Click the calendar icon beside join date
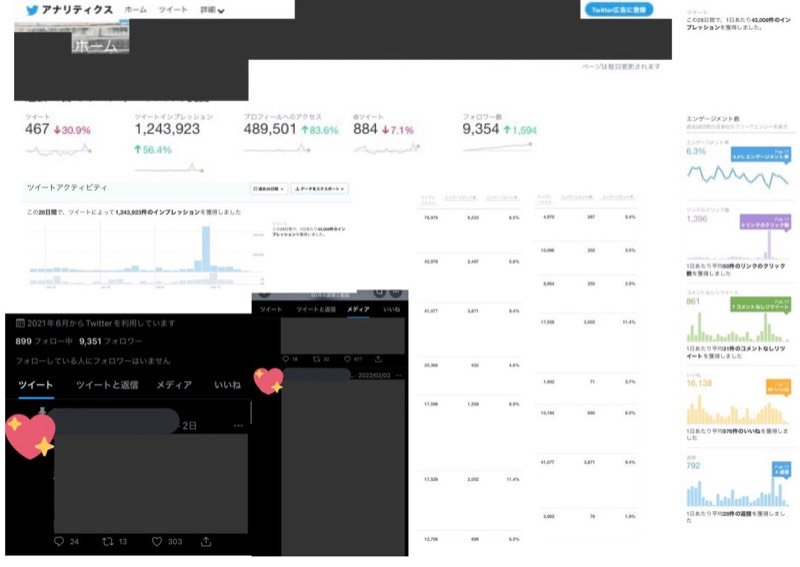 pyautogui.click(x=20, y=323)
